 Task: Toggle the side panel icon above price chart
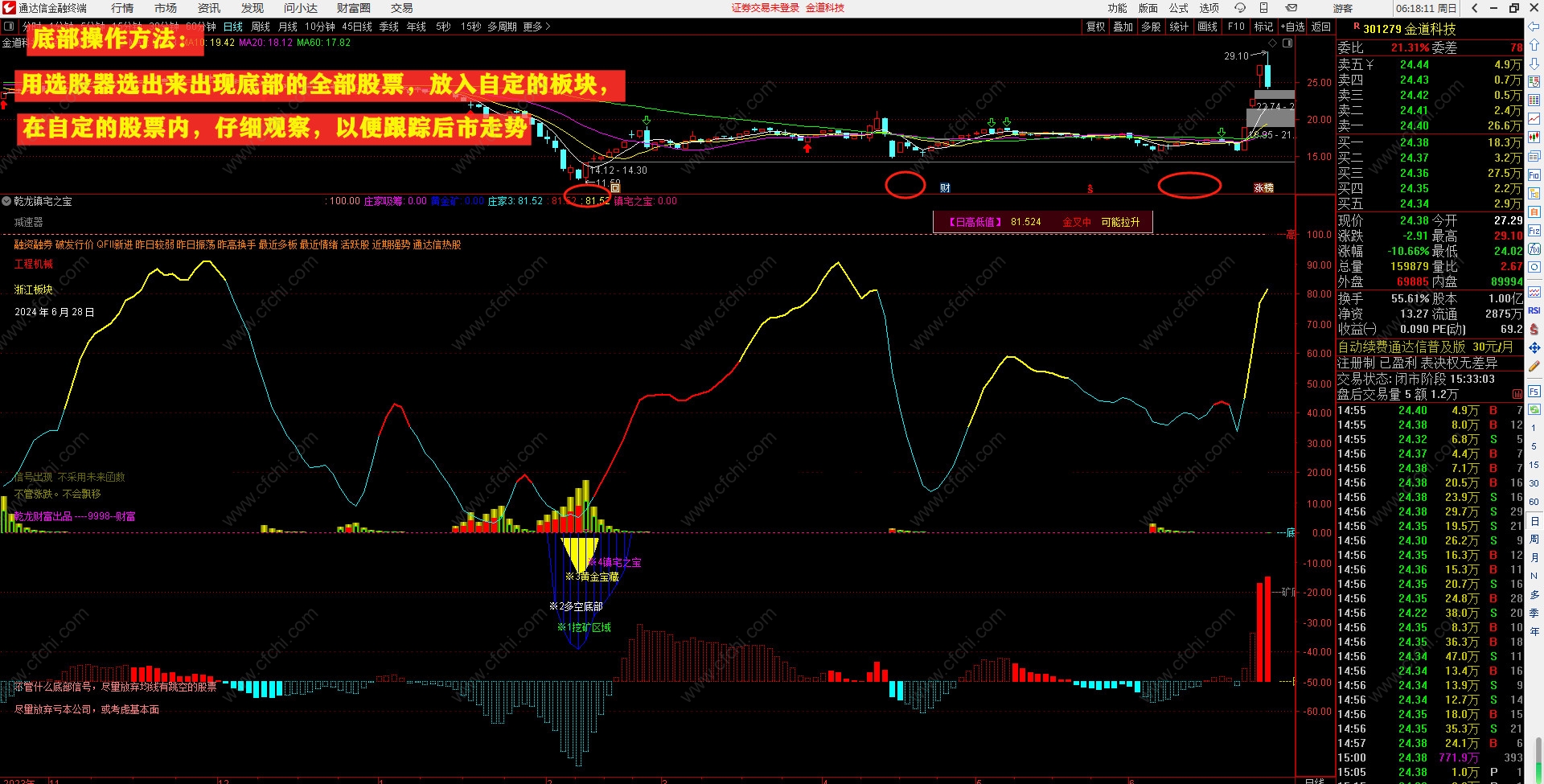coord(1287,43)
